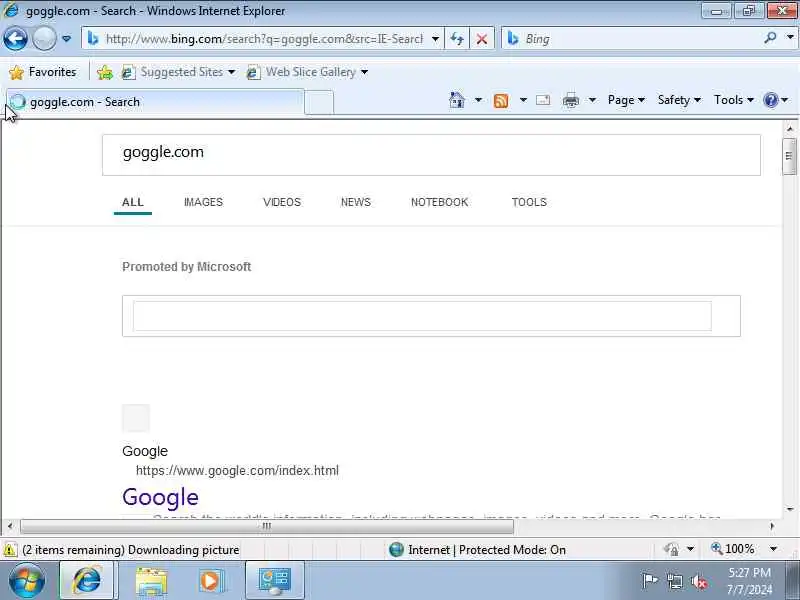The height and width of the screenshot is (600, 800).
Task: Open Windows Explorer folder taskbar icon
Action: [151, 581]
